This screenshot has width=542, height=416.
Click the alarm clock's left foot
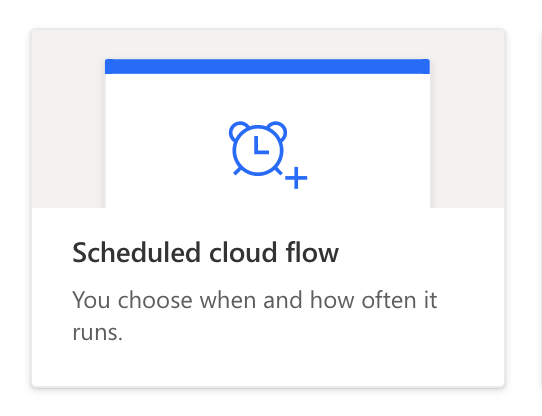(x=237, y=171)
